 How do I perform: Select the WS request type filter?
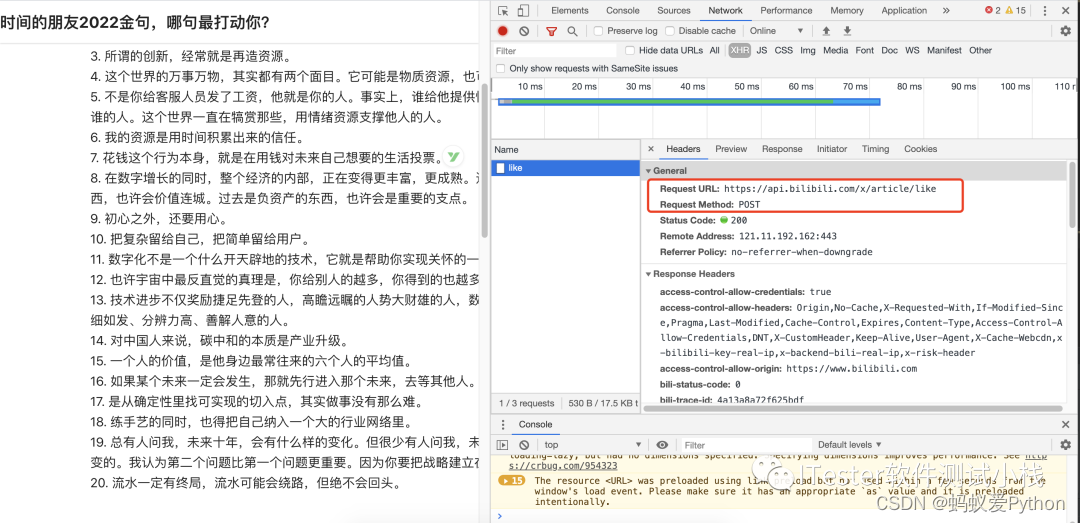point(912,50)
